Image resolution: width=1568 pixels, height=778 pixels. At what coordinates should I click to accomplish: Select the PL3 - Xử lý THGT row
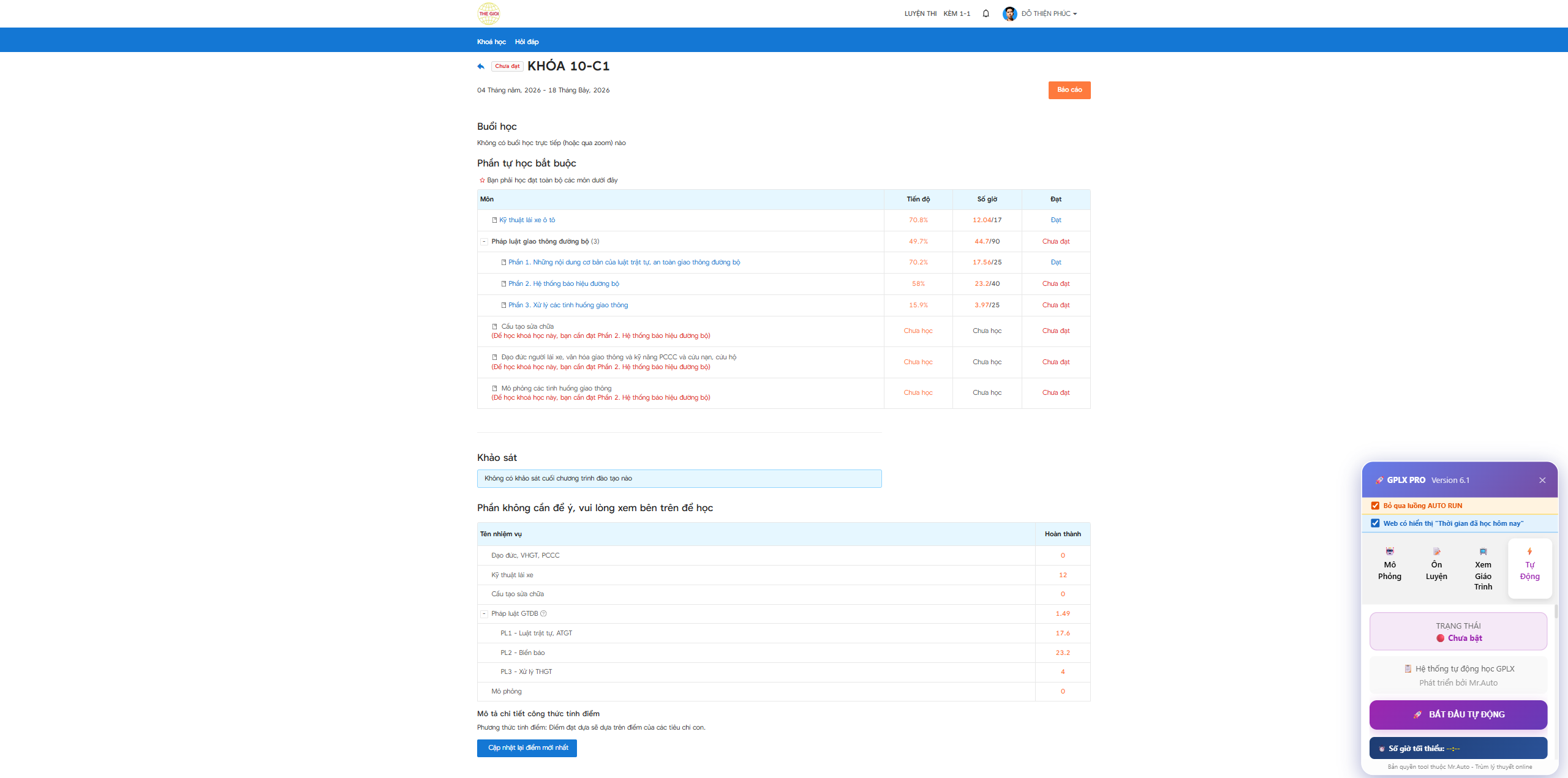tap(783, 671)
